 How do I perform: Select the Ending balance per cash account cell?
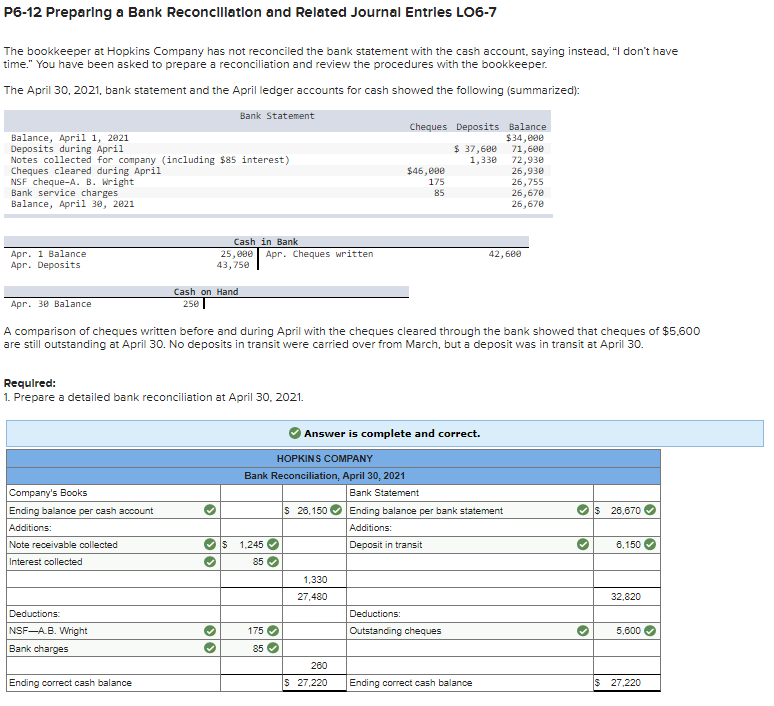click(x=114, y=510)
